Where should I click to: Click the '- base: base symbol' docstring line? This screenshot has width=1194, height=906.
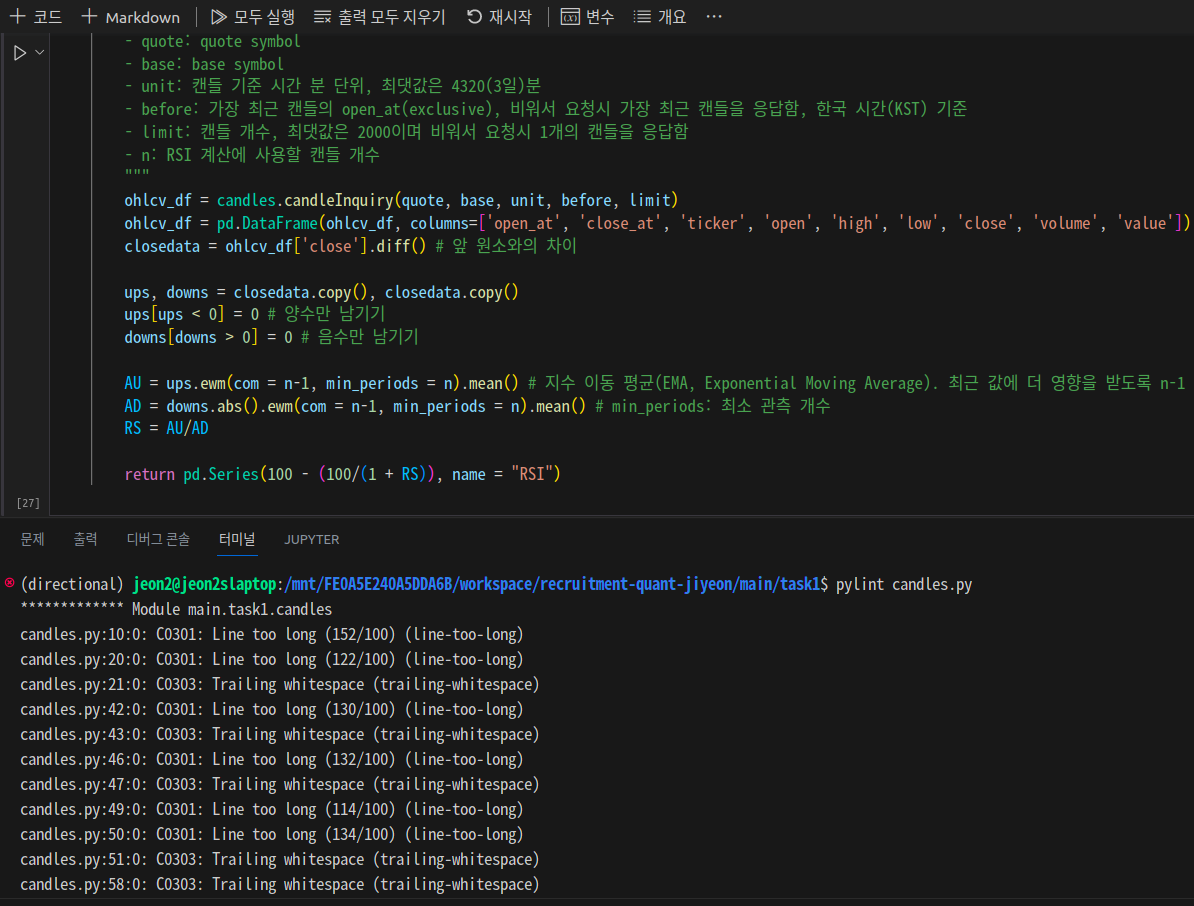pos(204,64)
